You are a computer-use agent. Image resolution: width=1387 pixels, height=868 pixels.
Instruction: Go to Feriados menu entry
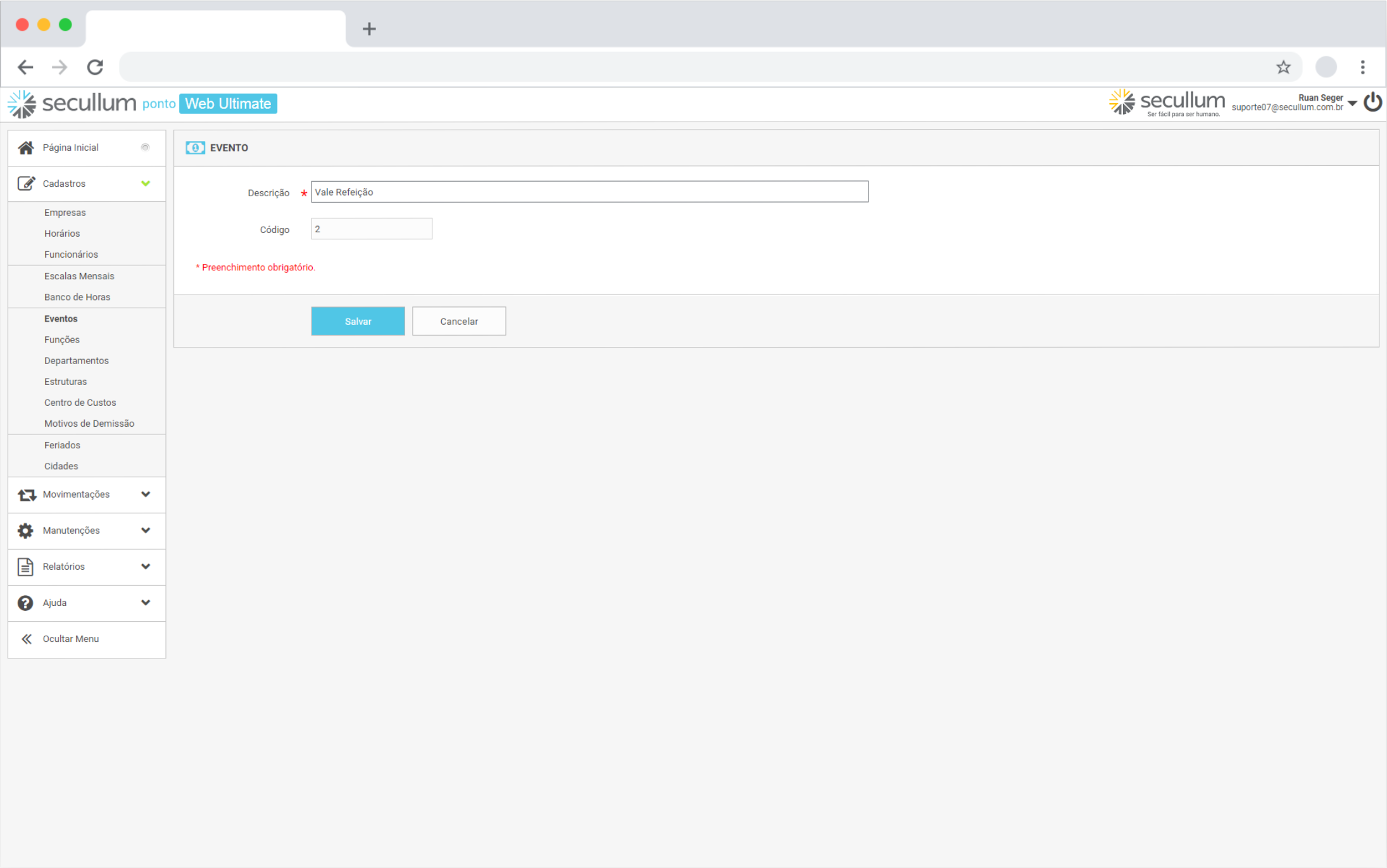tap(62, 445)
